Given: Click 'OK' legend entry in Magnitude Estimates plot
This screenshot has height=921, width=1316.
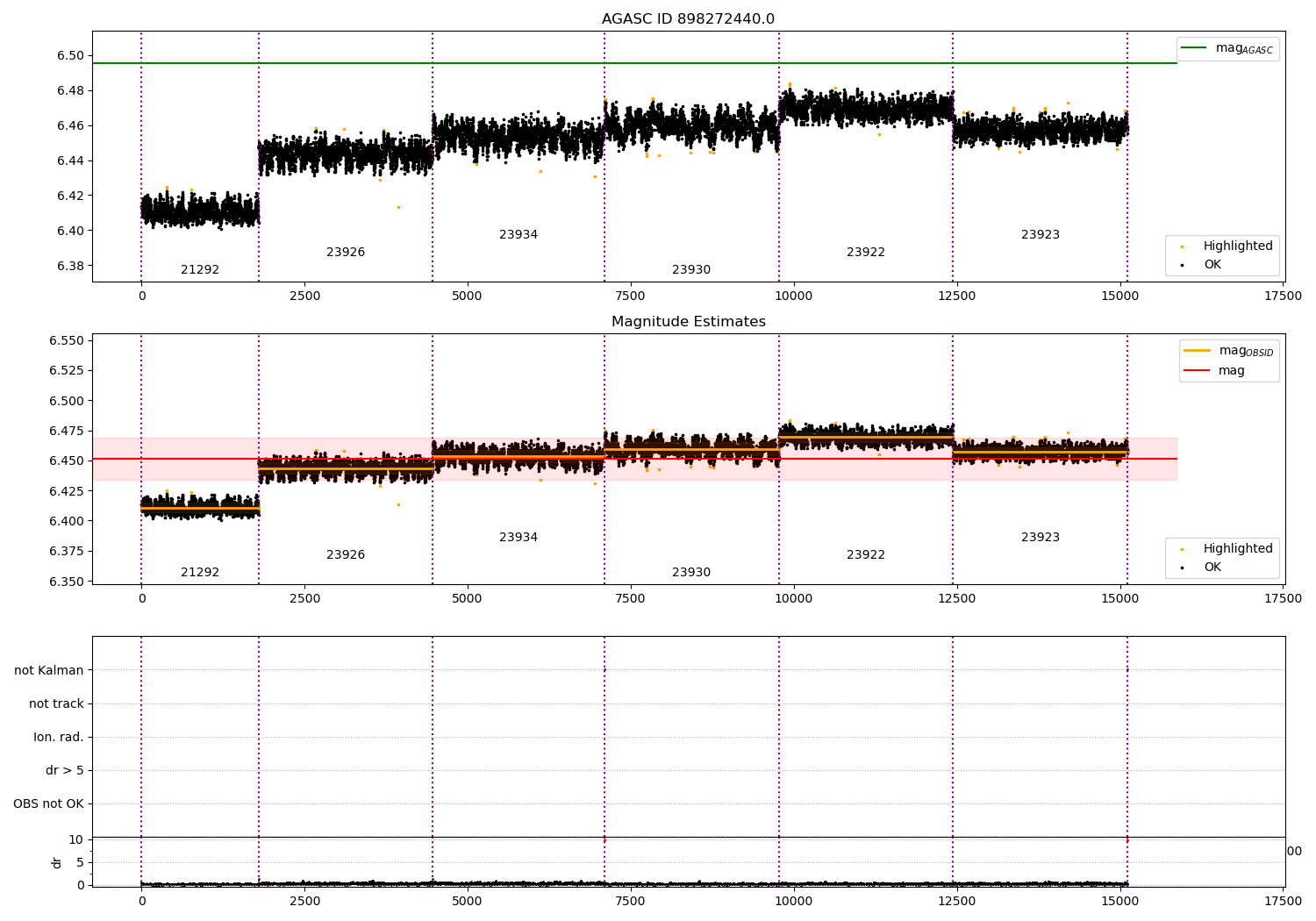Looking at the screenshot, I should [x=1199, y=568].
